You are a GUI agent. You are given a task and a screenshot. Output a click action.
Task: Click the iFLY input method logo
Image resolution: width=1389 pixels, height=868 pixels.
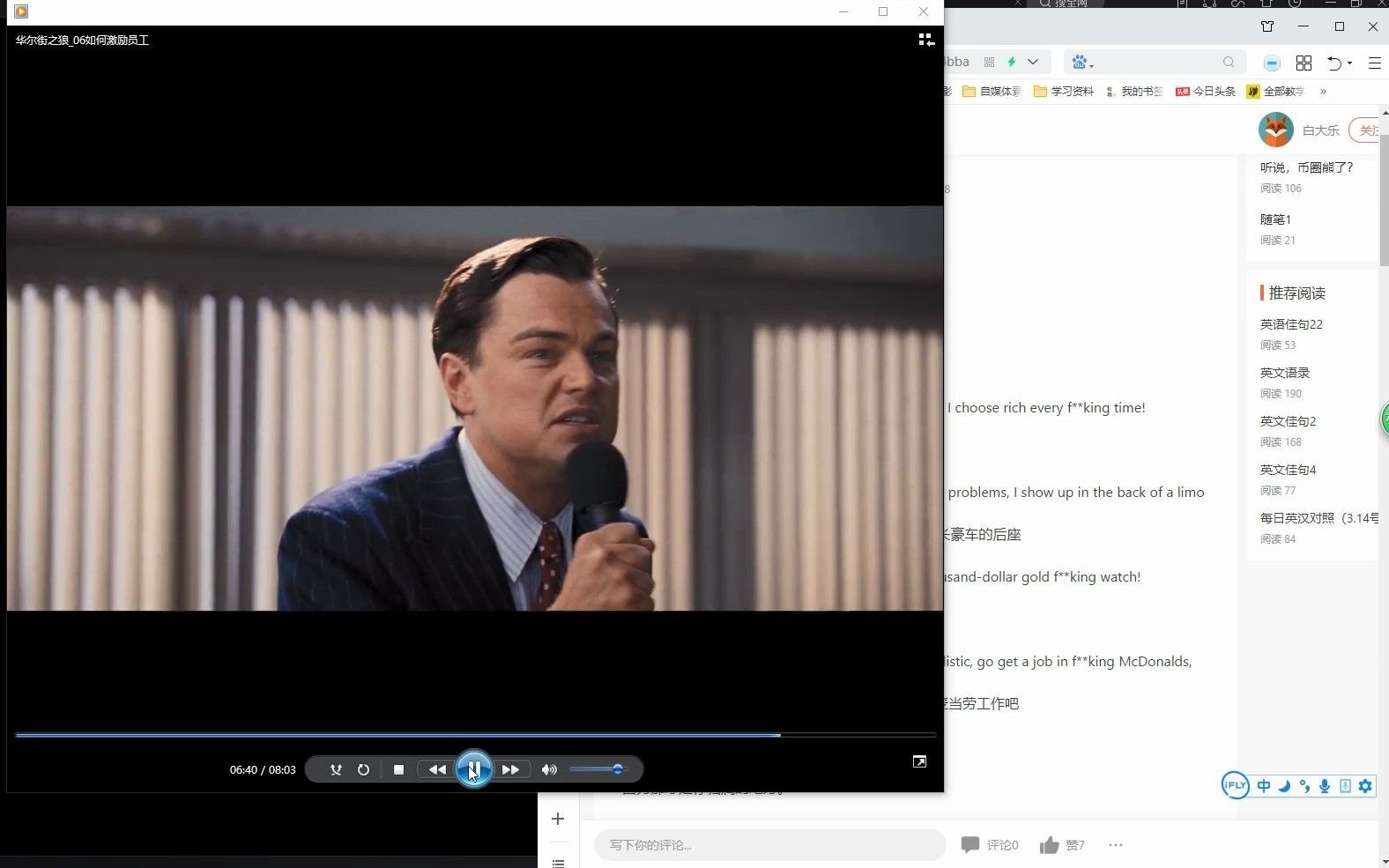click(1235, 785)
